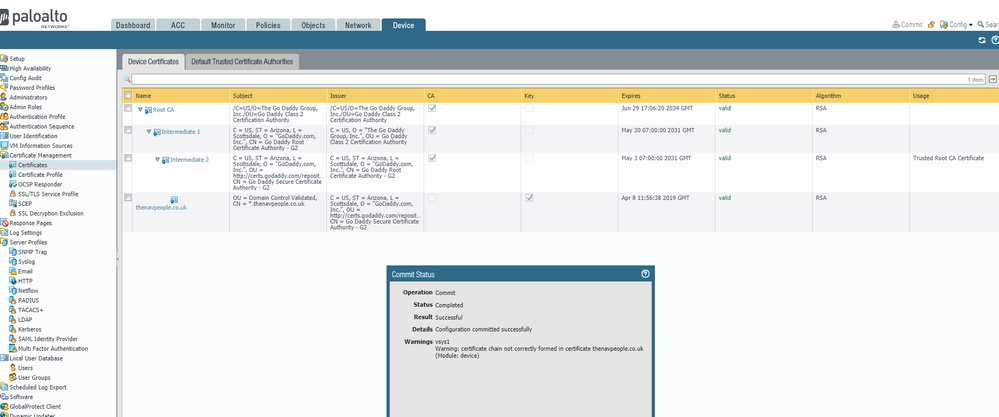Click the certificate search field
This screenshot has width=999, height=417.
558,80
